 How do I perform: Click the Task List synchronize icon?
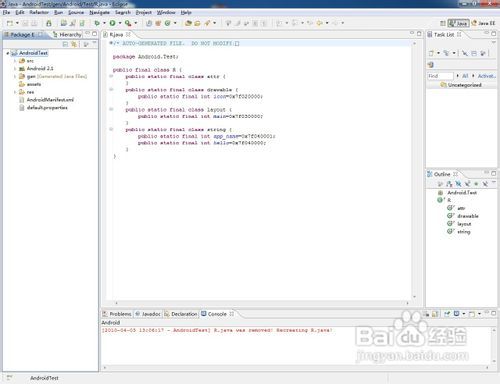(x=431, y=65)
